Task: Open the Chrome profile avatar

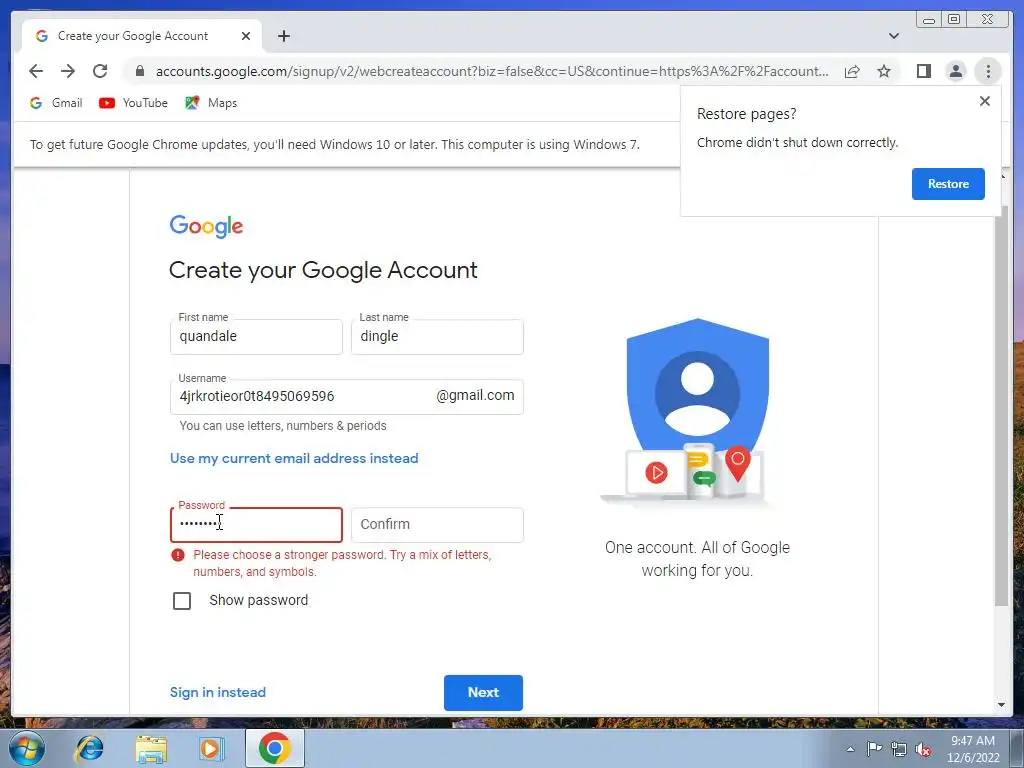Action: [x=955, y=71]
